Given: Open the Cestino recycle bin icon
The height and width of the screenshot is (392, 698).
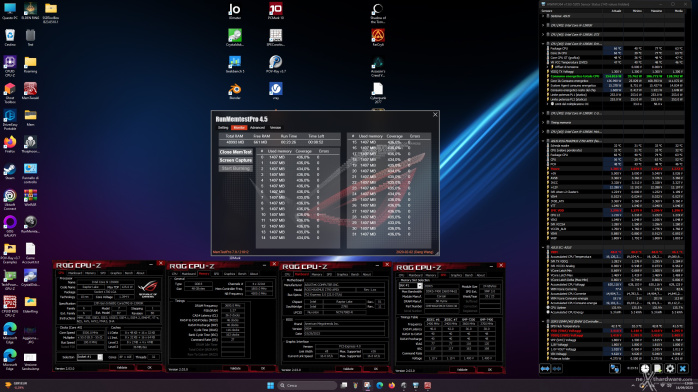Looking at the screenshot, I should pyautogui.click(x=10, y=37).
